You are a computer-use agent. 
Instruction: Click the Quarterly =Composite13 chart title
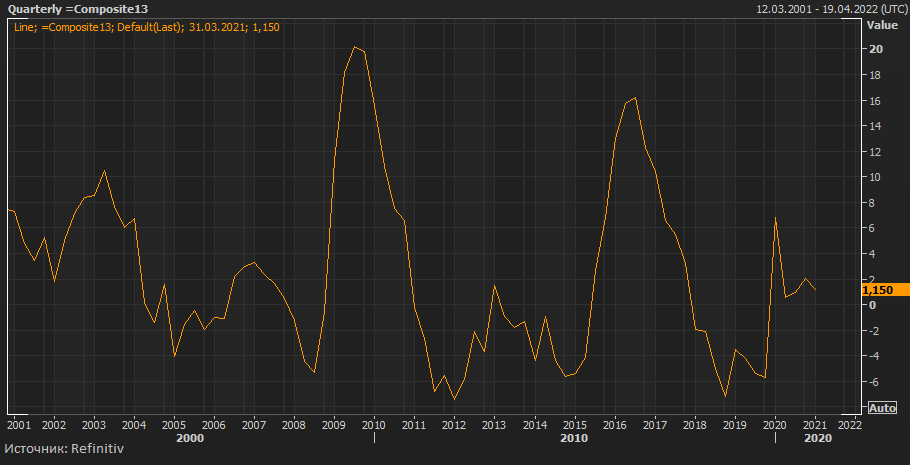coord(78,9)
